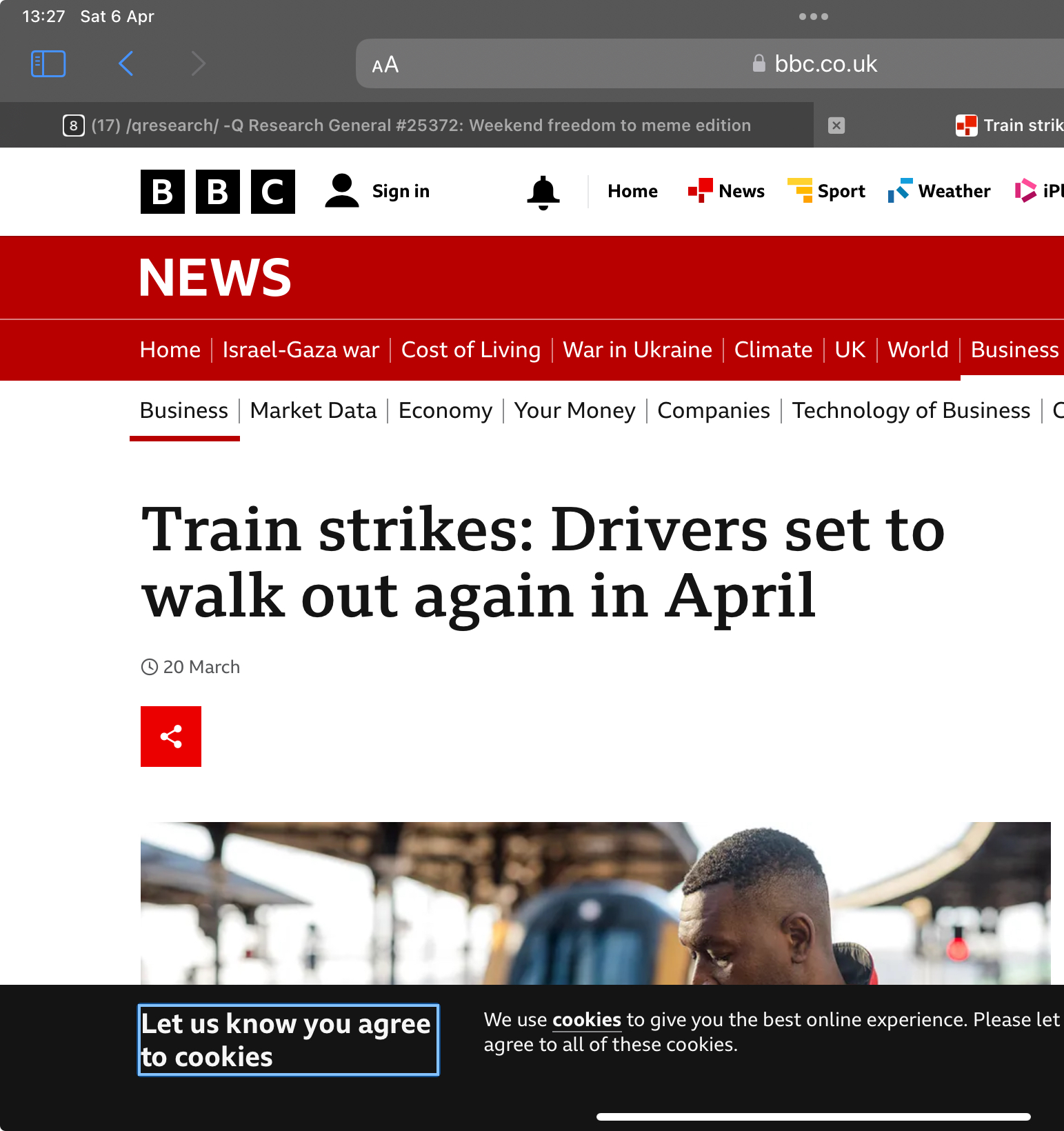Tap the article photo of the man
1064x1131 pixels.
click(596, 903)
